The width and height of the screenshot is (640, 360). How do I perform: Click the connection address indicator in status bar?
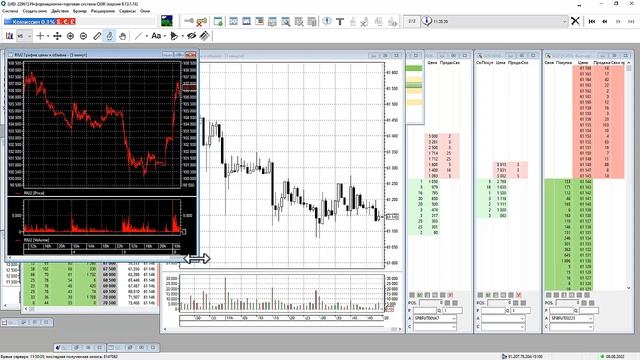(522, 356)
